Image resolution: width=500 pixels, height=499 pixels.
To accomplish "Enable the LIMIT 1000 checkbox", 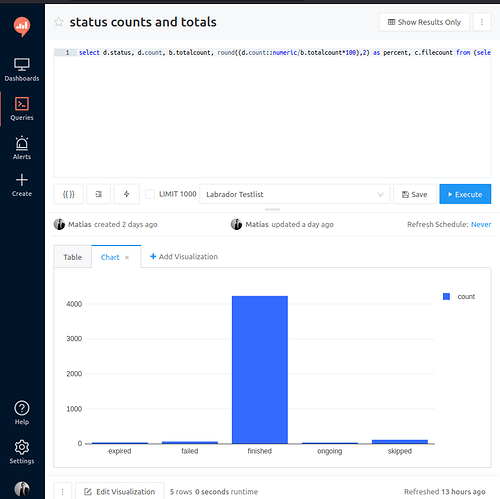I will [x=150, y=194].
